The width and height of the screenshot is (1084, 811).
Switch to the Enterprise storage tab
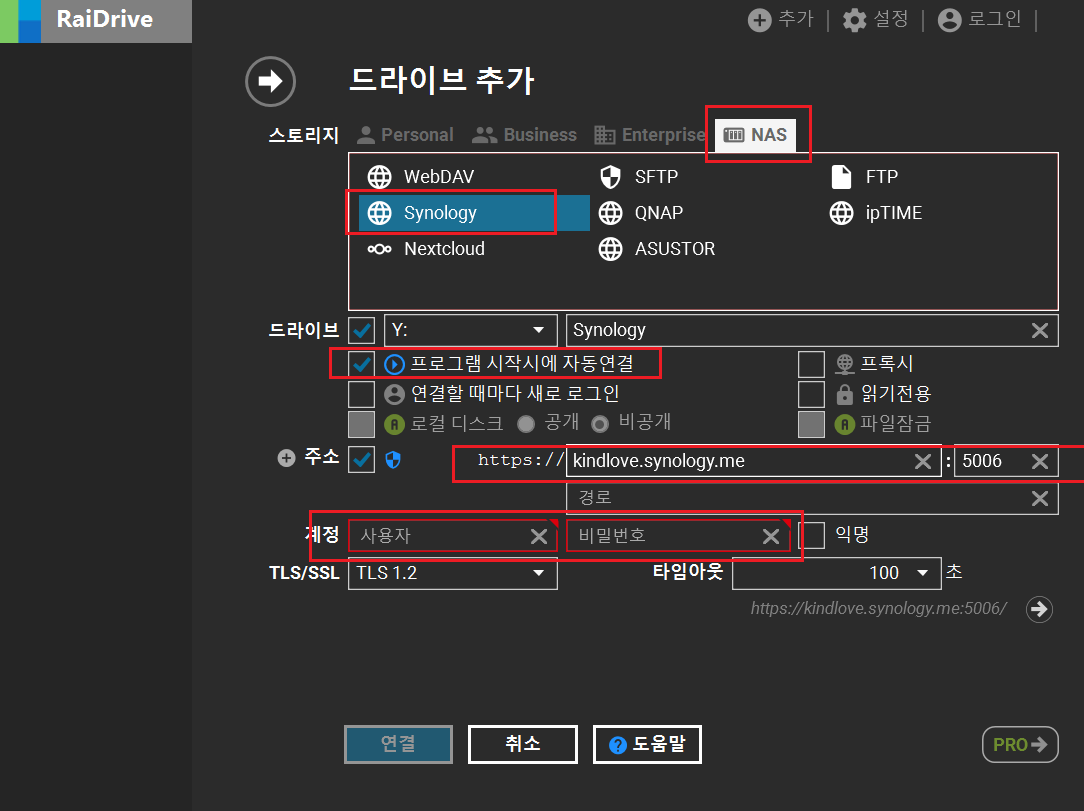click(649, 135)
